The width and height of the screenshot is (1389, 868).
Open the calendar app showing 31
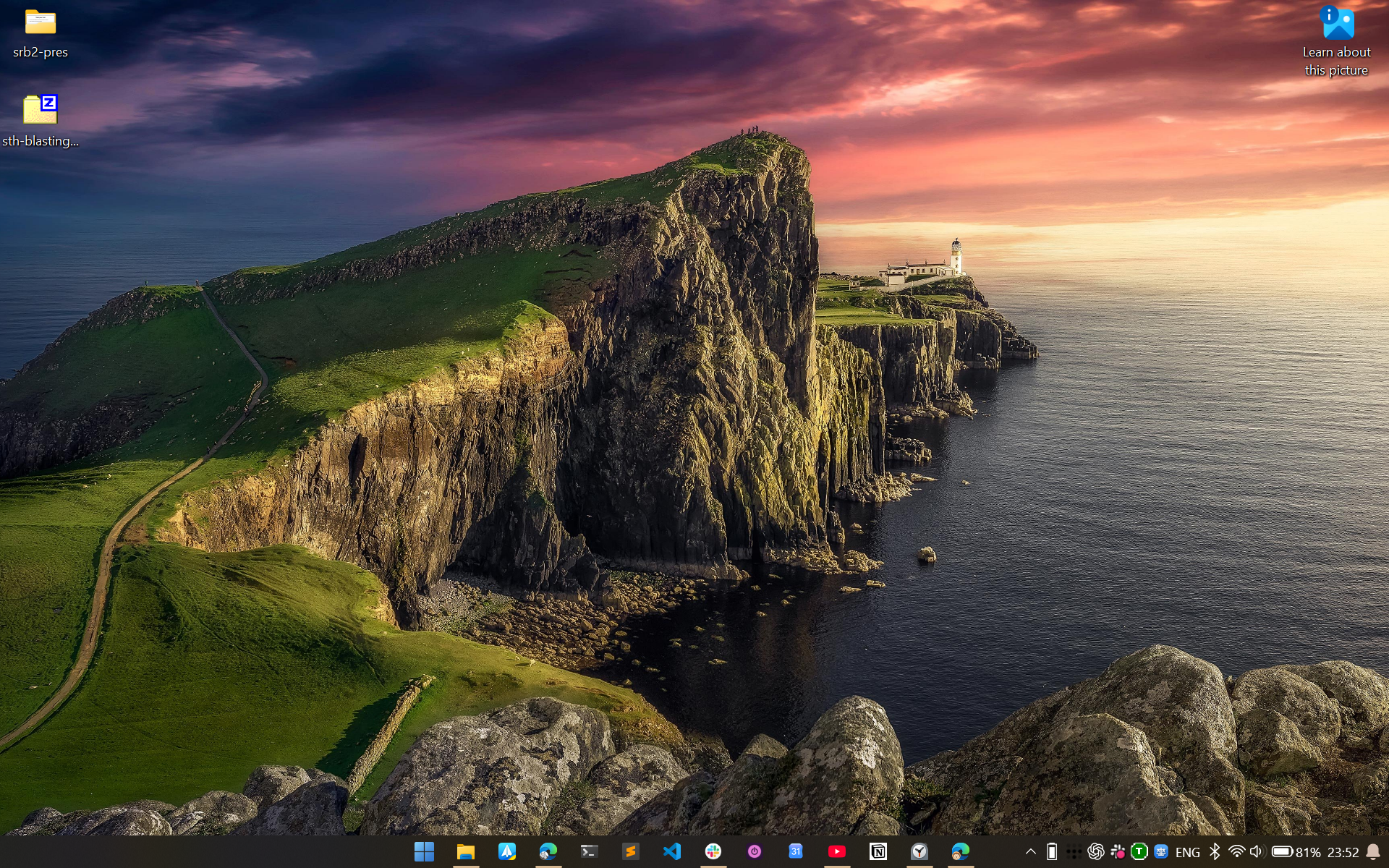click(x=795, y=851)
